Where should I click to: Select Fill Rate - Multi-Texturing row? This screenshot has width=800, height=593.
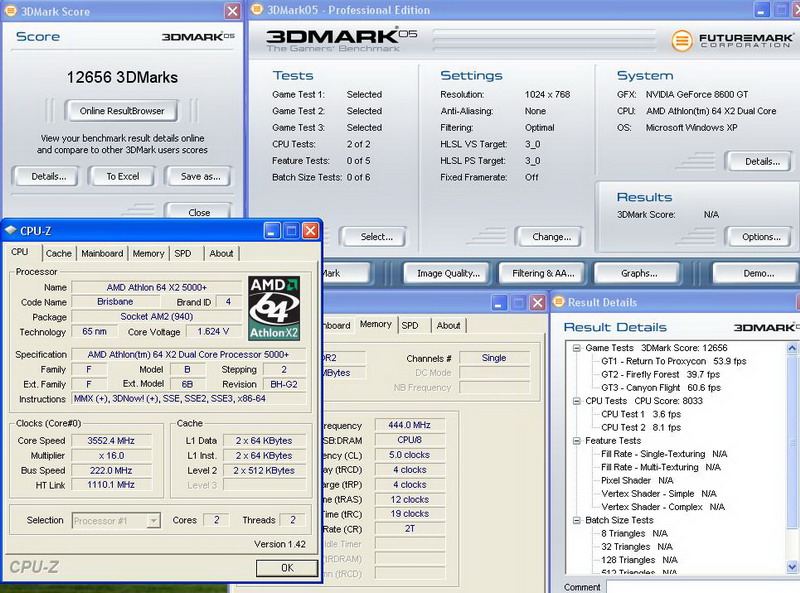pyautogui.click(x=661, y=467)
